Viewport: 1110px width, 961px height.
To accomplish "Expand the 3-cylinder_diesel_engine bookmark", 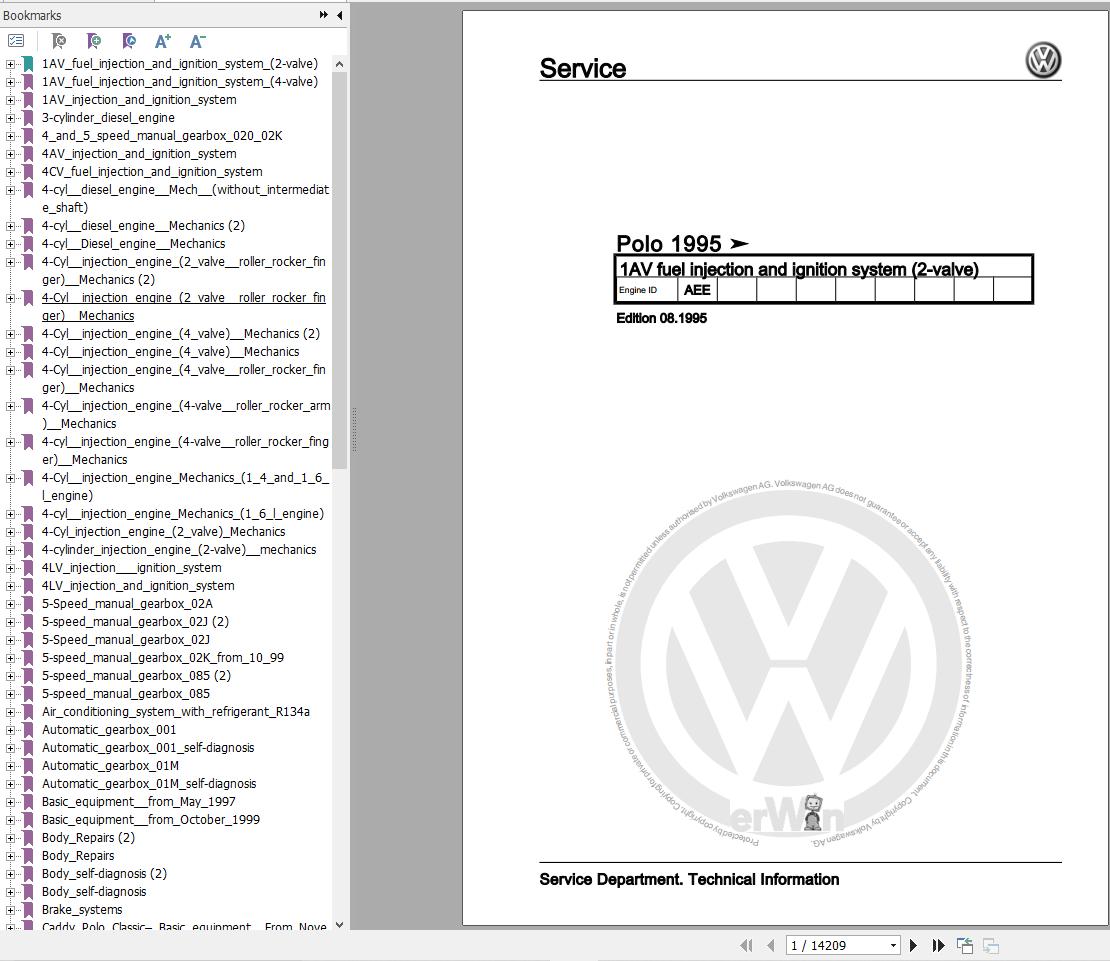I will pyautogui.click(x=11, y=118).
